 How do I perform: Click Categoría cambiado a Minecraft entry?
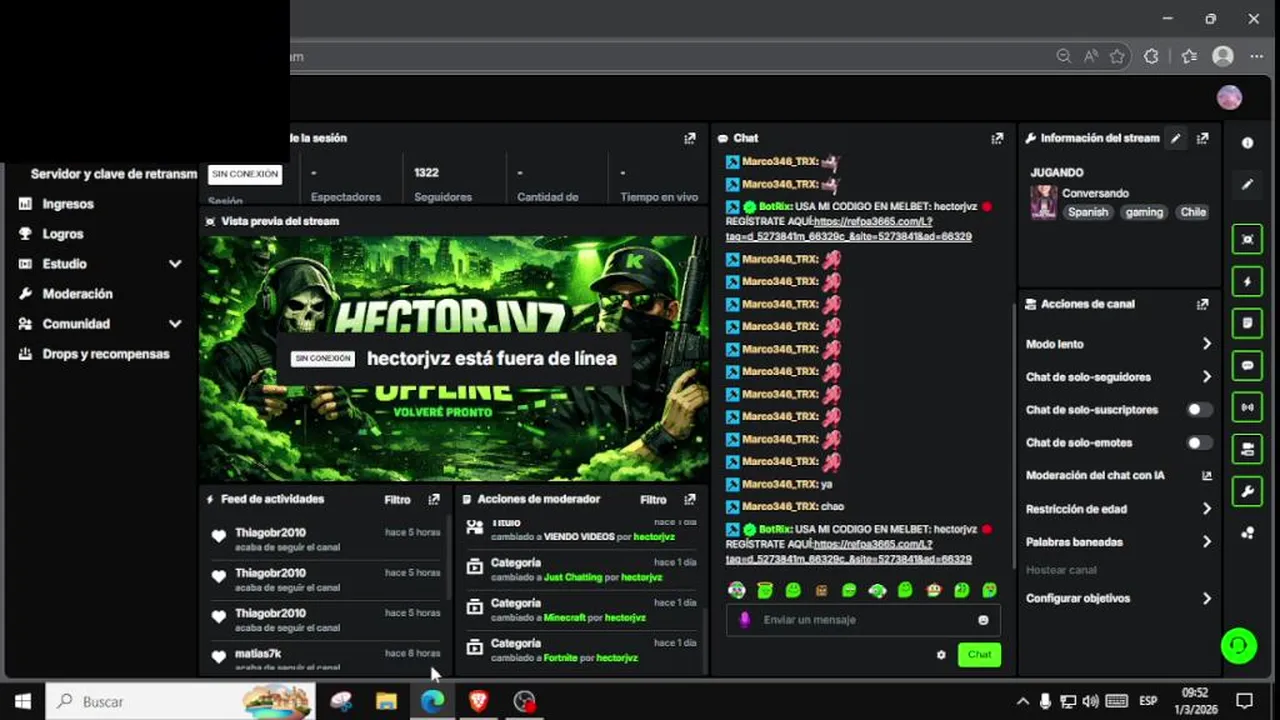point(580,610)
